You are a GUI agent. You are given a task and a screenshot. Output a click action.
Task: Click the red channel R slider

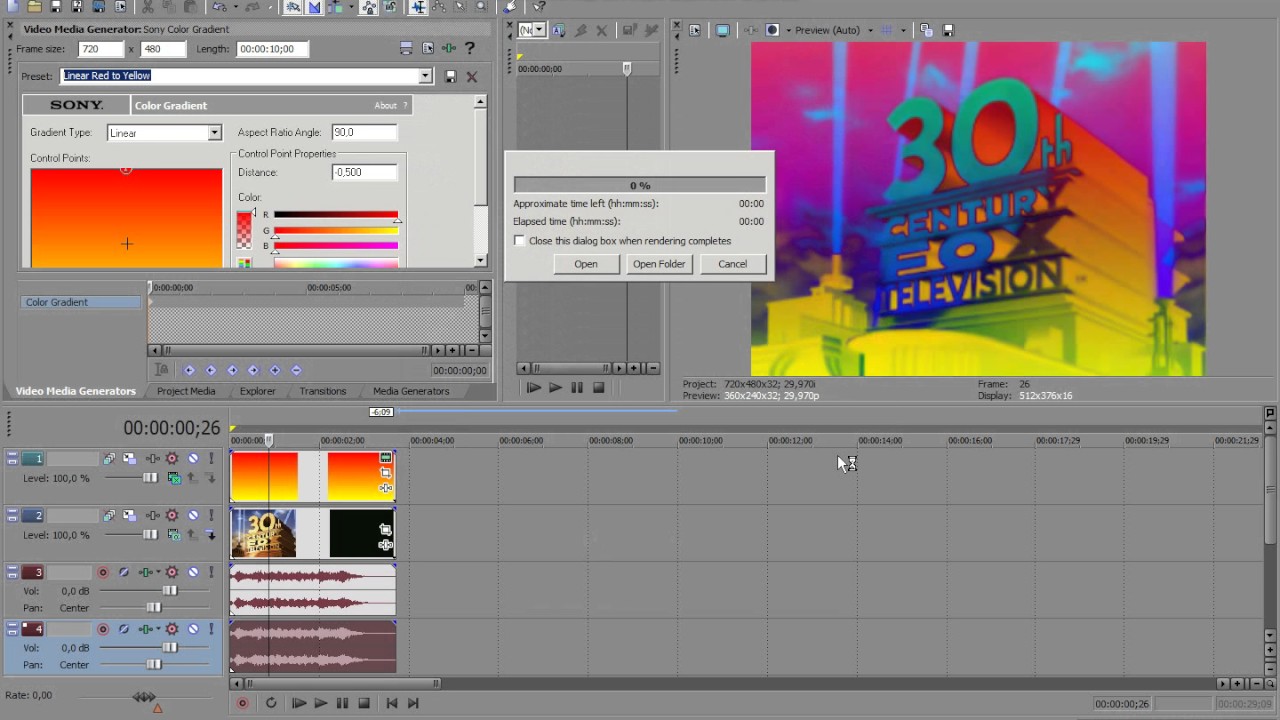click(336, 215)
